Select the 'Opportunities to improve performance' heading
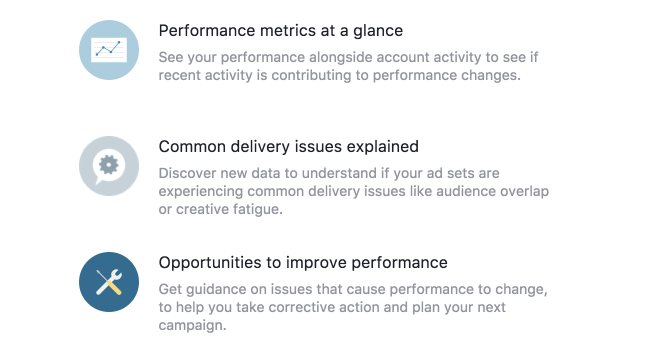The height and width of the screenshot is (364, 647). pos(303,263)
